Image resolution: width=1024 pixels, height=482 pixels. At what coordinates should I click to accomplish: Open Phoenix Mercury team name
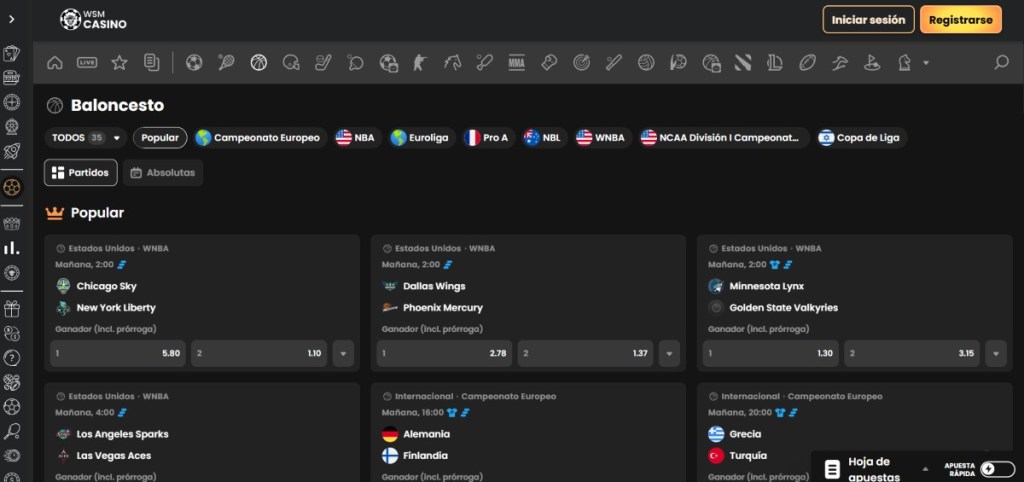(443, 308)
